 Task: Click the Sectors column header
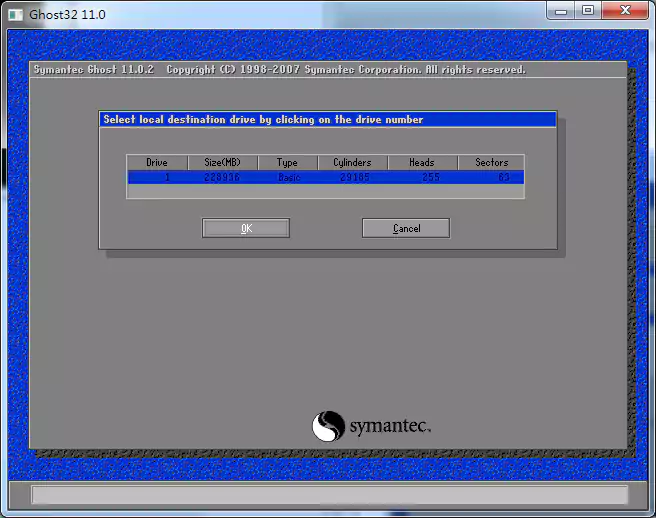click(x=491, y=162)
